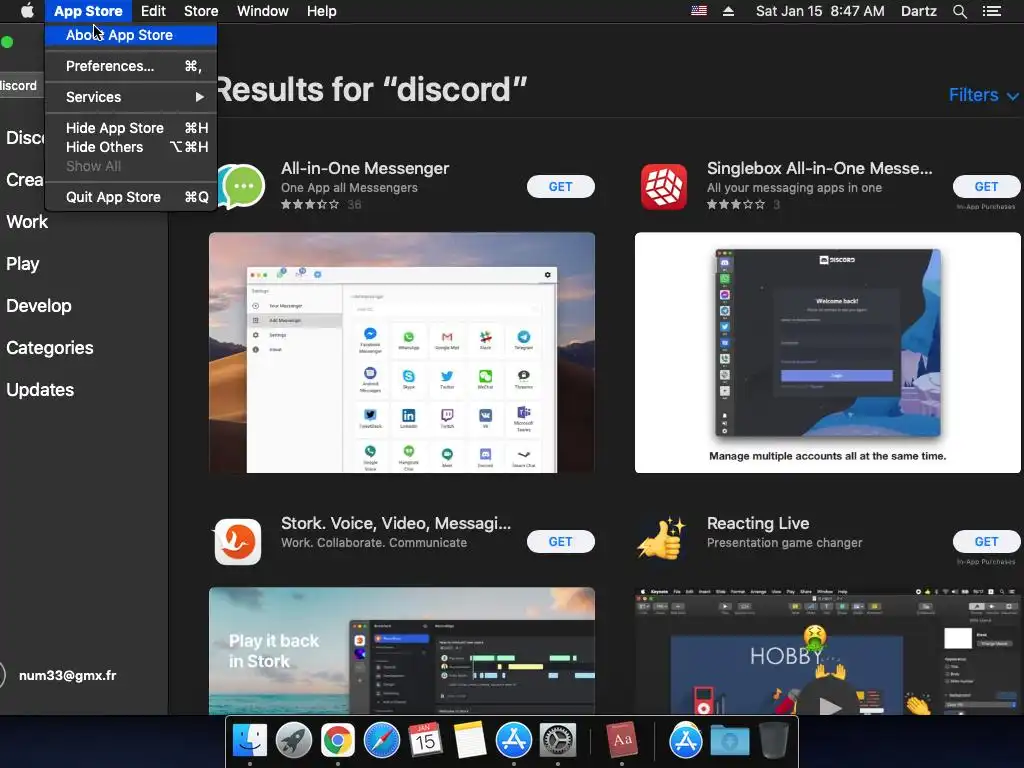
Task: Choose Hide App Store
Action: click(x=131, y=128)
